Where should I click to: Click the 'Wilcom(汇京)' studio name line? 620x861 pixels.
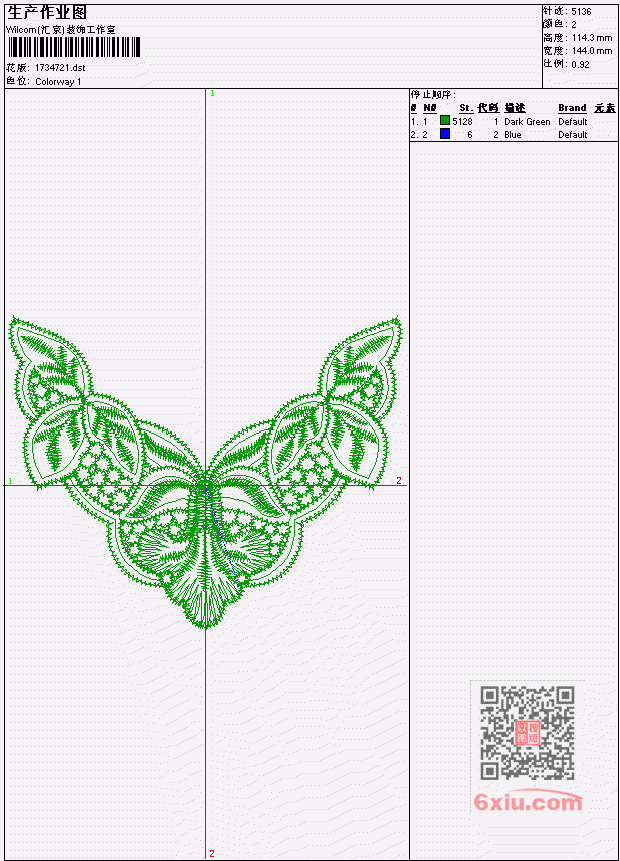tap(61, 30)
